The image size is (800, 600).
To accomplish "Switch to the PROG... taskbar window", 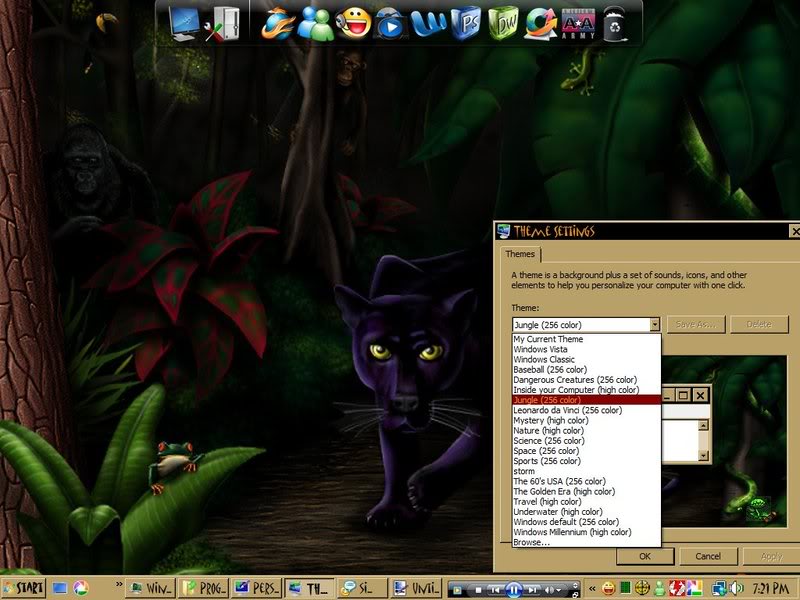I will click(x=204, y=588).
